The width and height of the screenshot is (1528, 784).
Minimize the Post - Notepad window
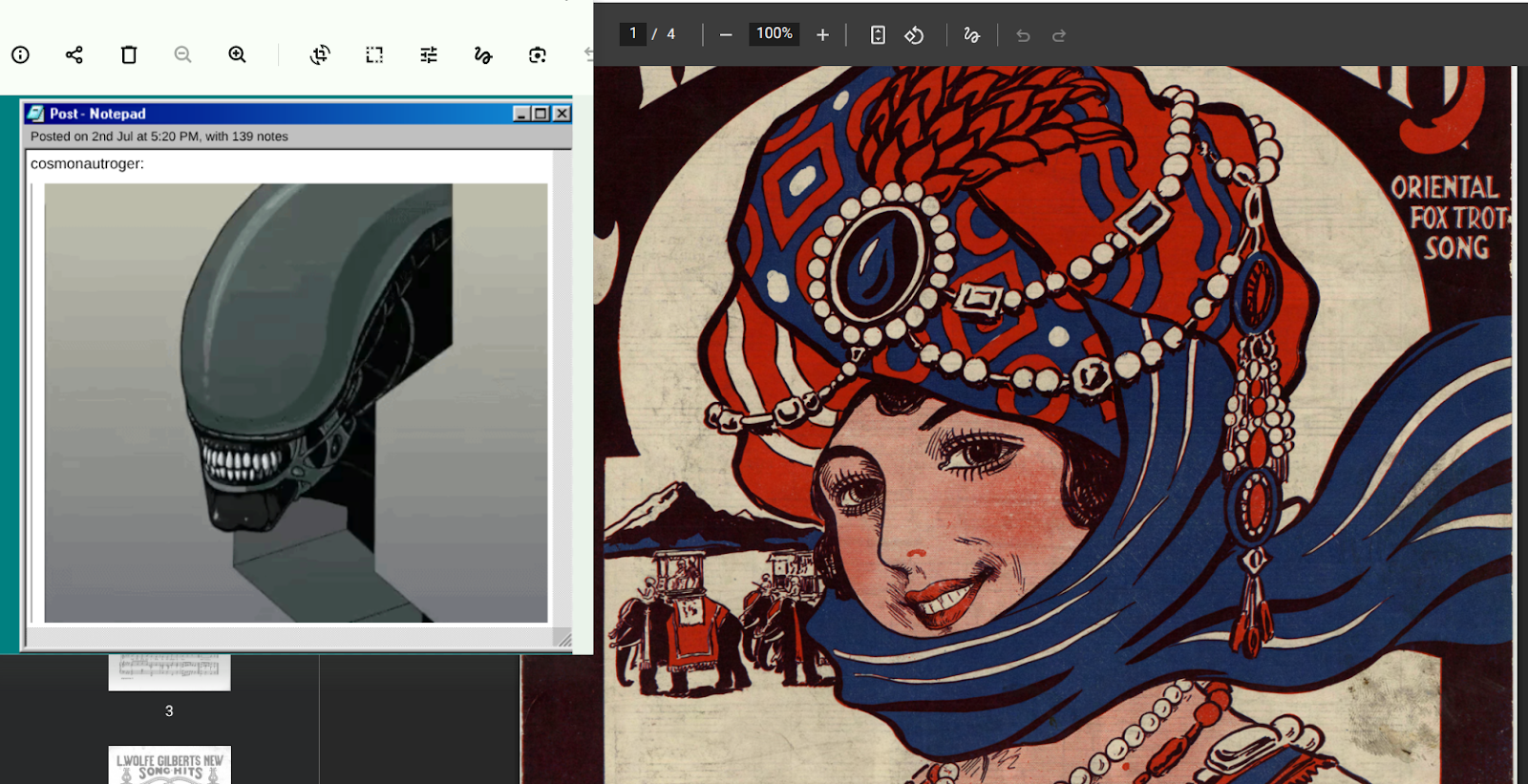521,114
